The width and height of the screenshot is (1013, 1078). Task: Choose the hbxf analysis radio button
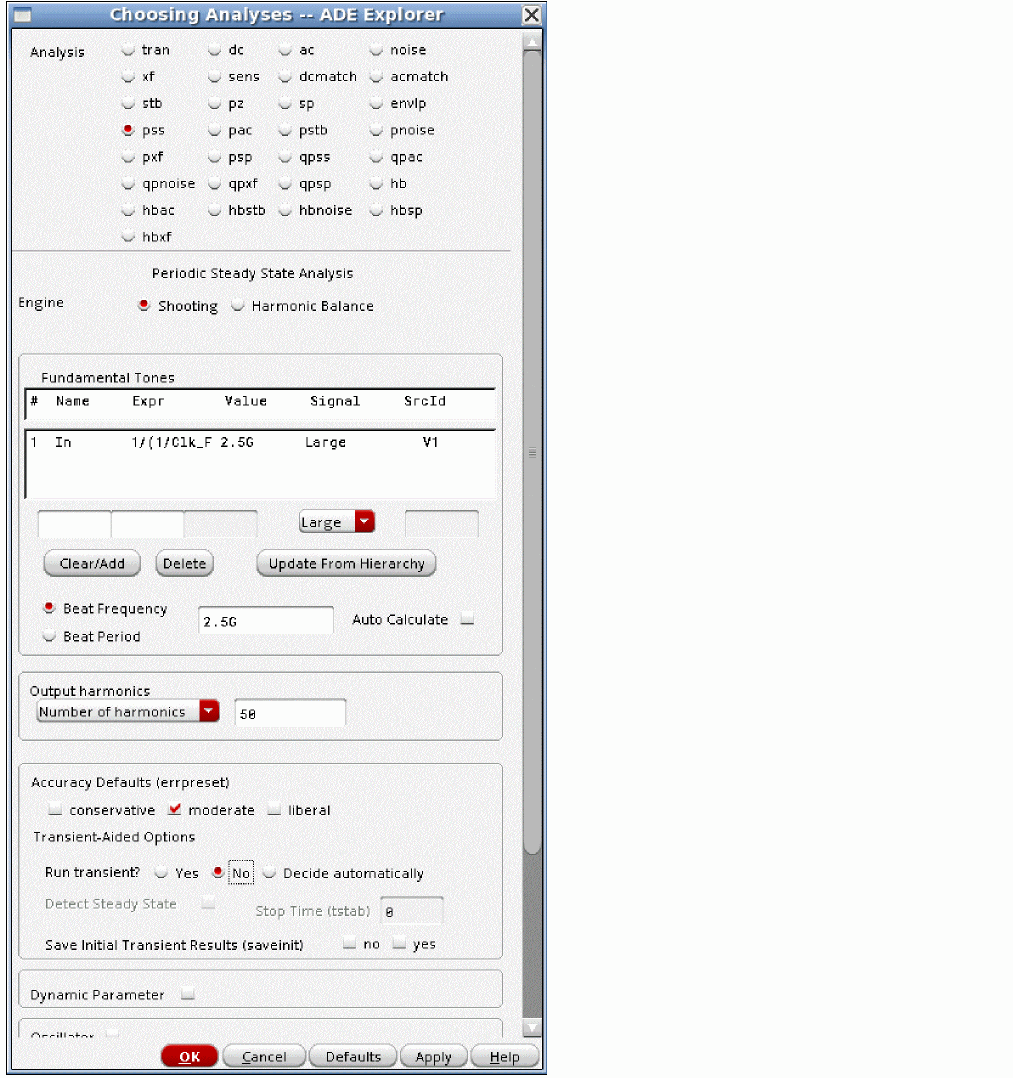point(128,236)
